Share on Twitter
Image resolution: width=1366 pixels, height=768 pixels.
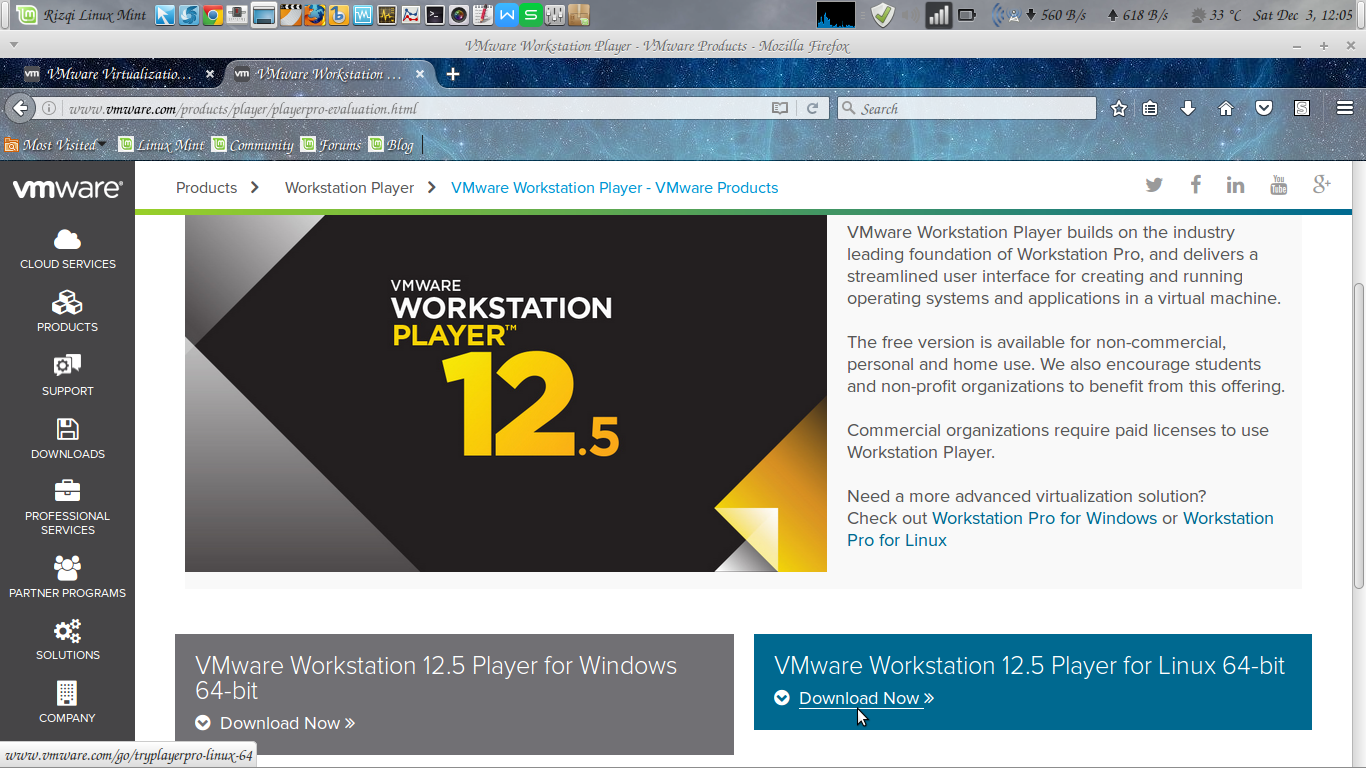tap(1154, 185)
